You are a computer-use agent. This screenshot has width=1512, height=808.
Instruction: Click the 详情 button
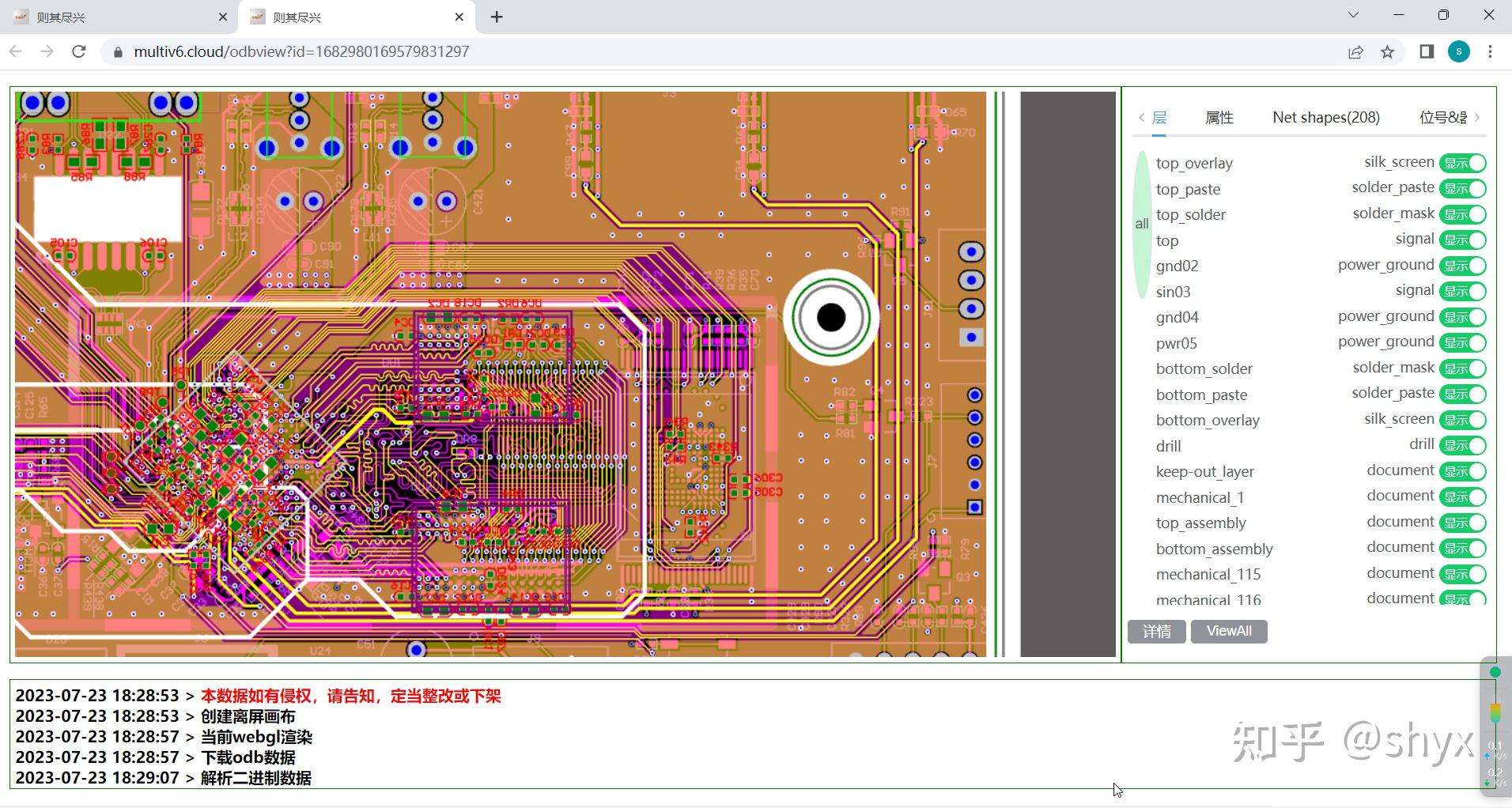point(1156,631)
